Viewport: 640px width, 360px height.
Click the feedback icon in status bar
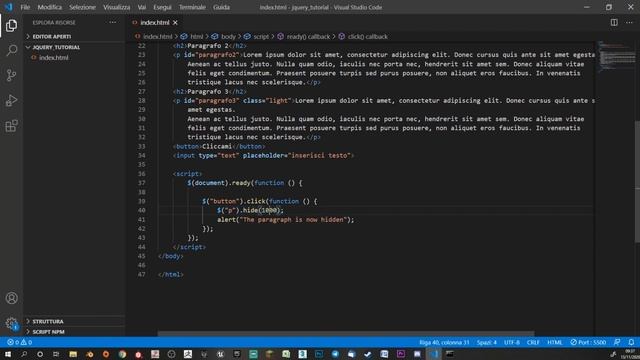point(617,342)
